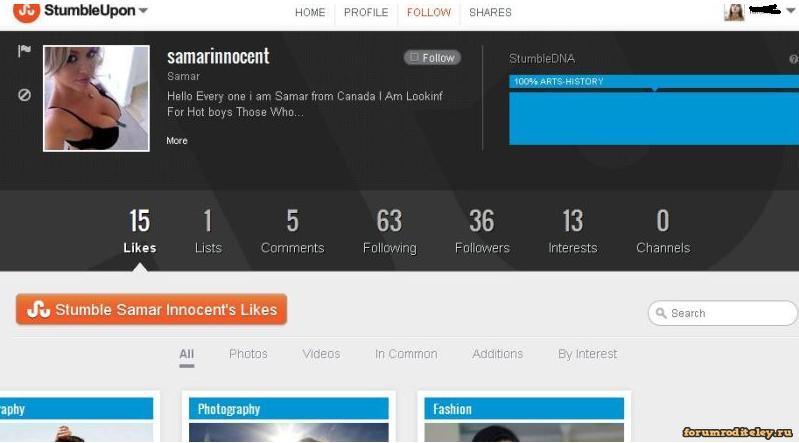799x443 pixels.
Task: Open the StumbleDNA help icon
Action: 793,59
